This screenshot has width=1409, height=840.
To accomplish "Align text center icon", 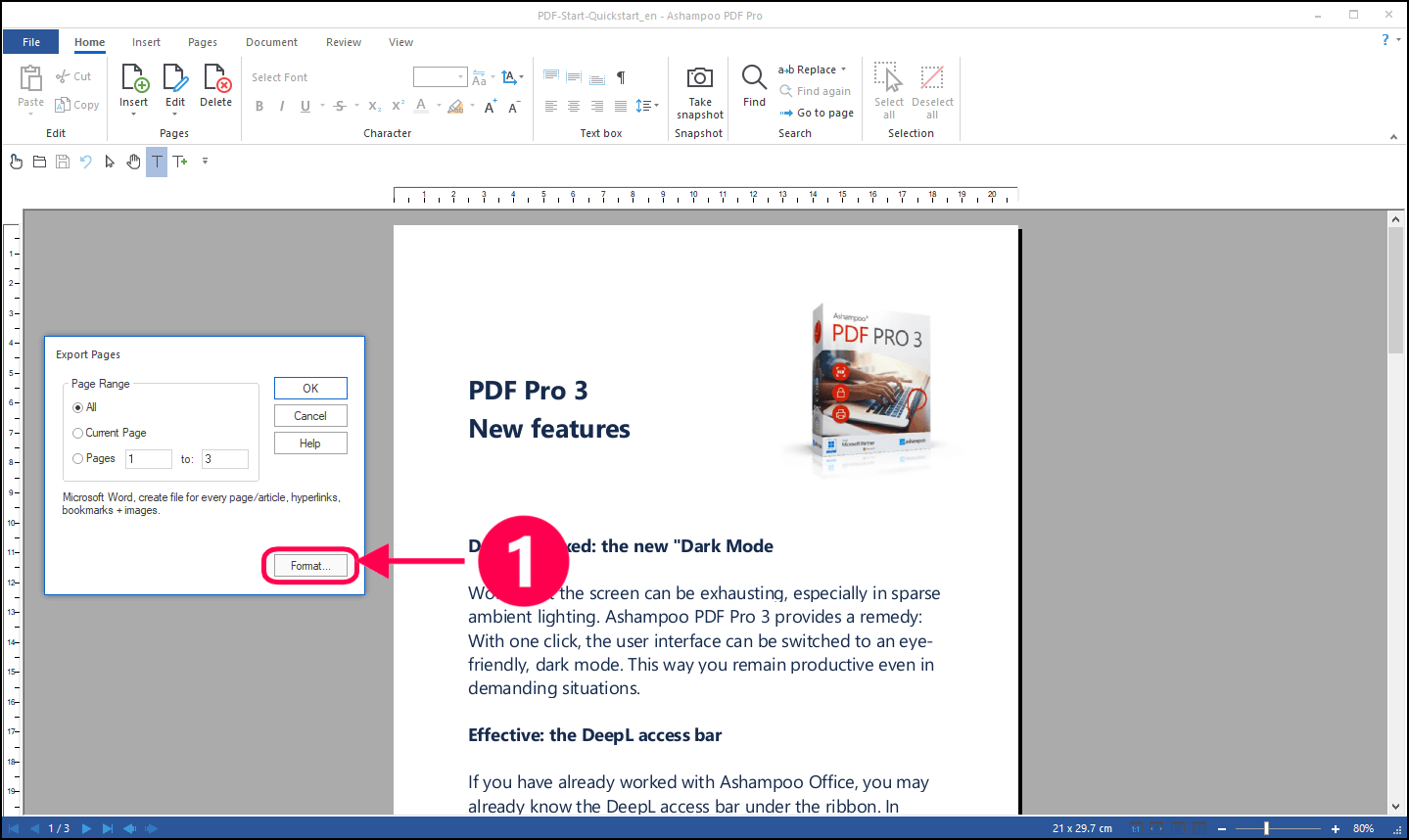I will [574, 106].
